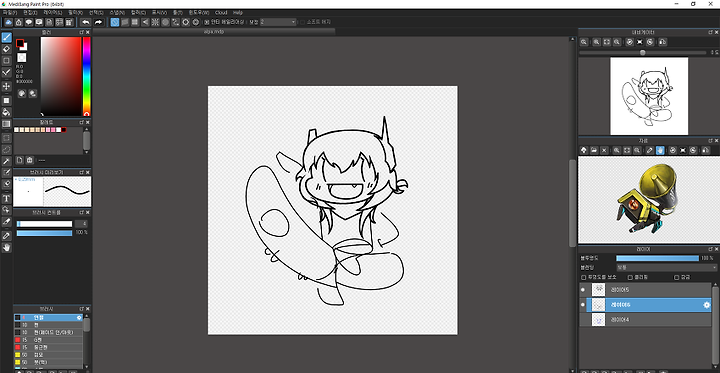Open the correction value dropdown in toolbar

[x=278, y=22]
